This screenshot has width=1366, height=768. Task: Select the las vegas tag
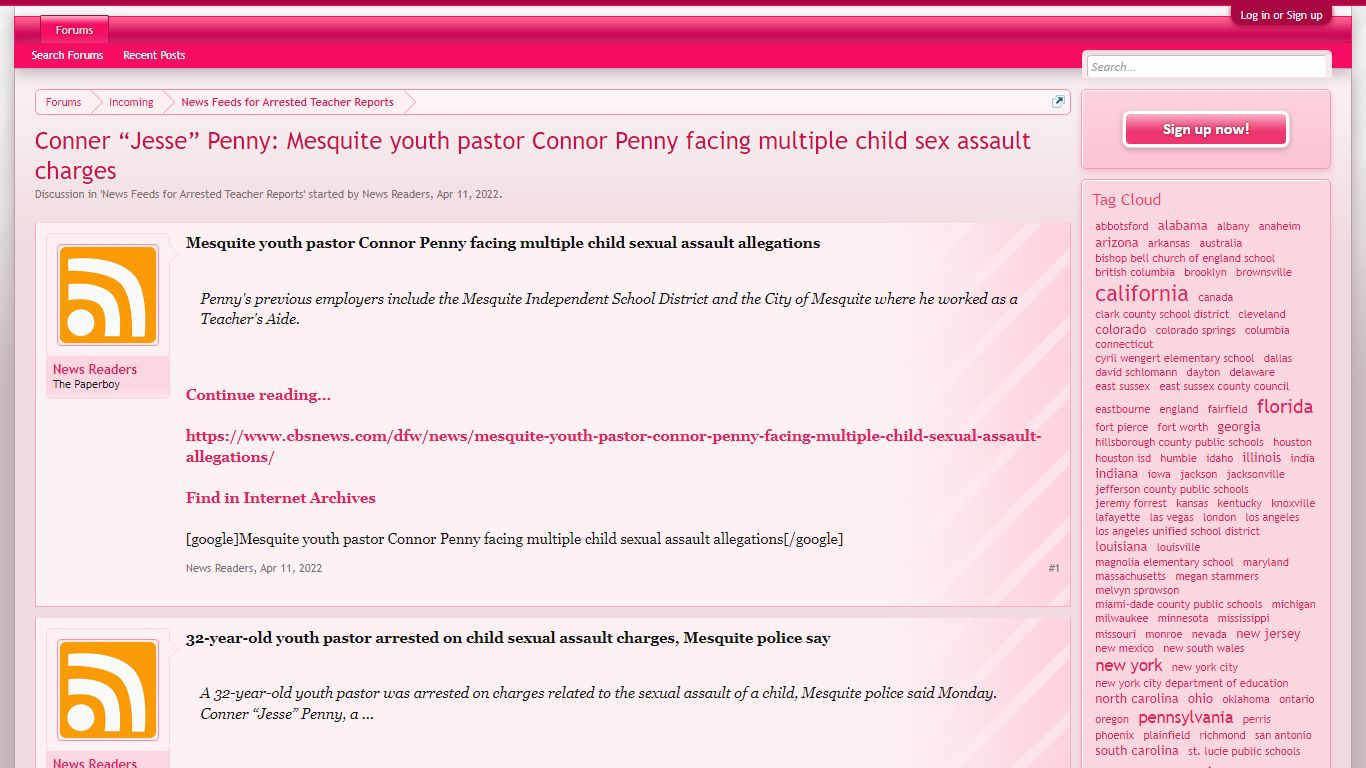1171,517
